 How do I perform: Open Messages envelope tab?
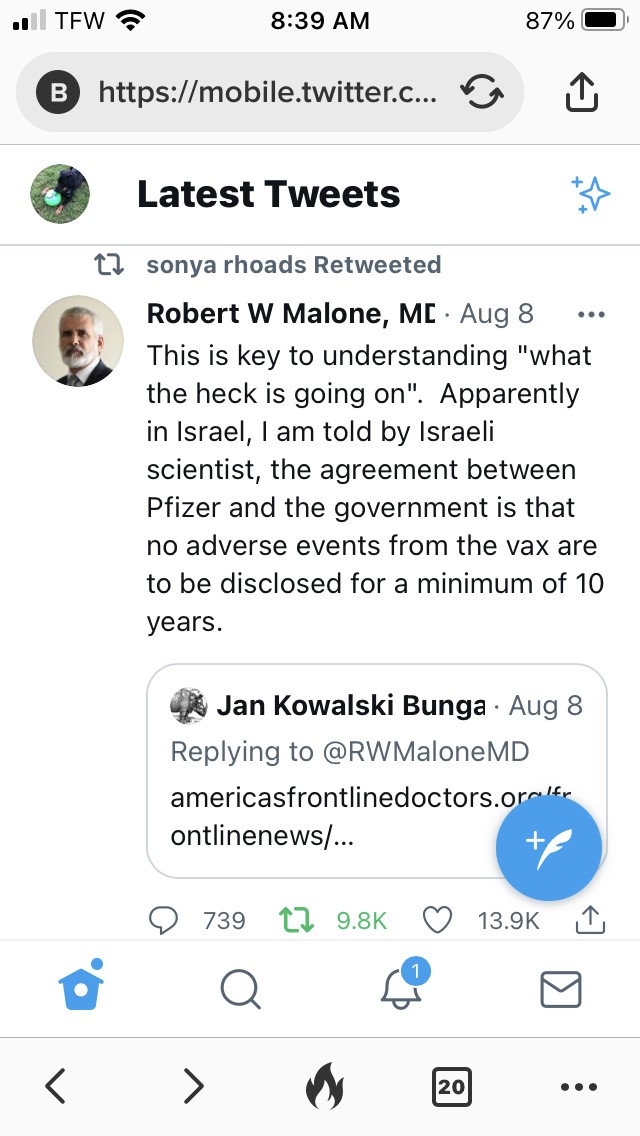(x=560, y=989)
